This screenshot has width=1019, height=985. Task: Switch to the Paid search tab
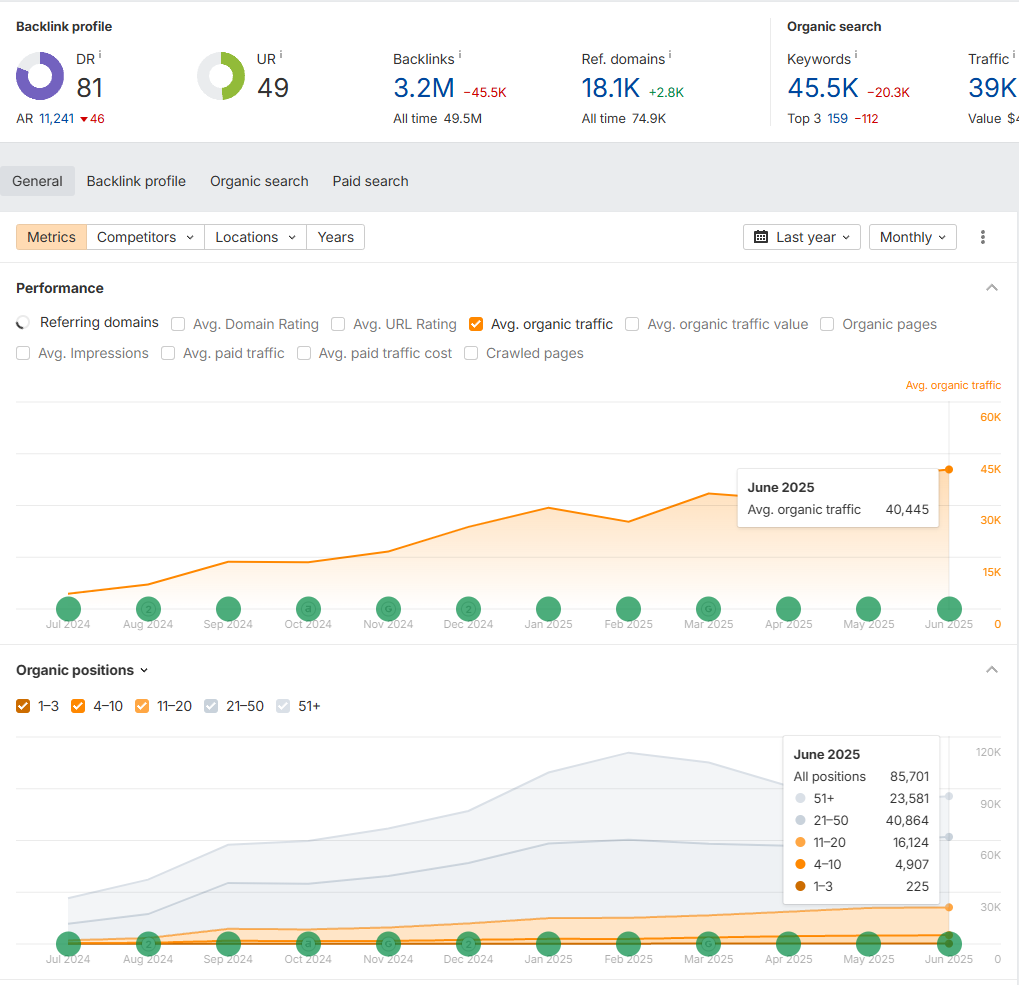[x=370, y=181]
